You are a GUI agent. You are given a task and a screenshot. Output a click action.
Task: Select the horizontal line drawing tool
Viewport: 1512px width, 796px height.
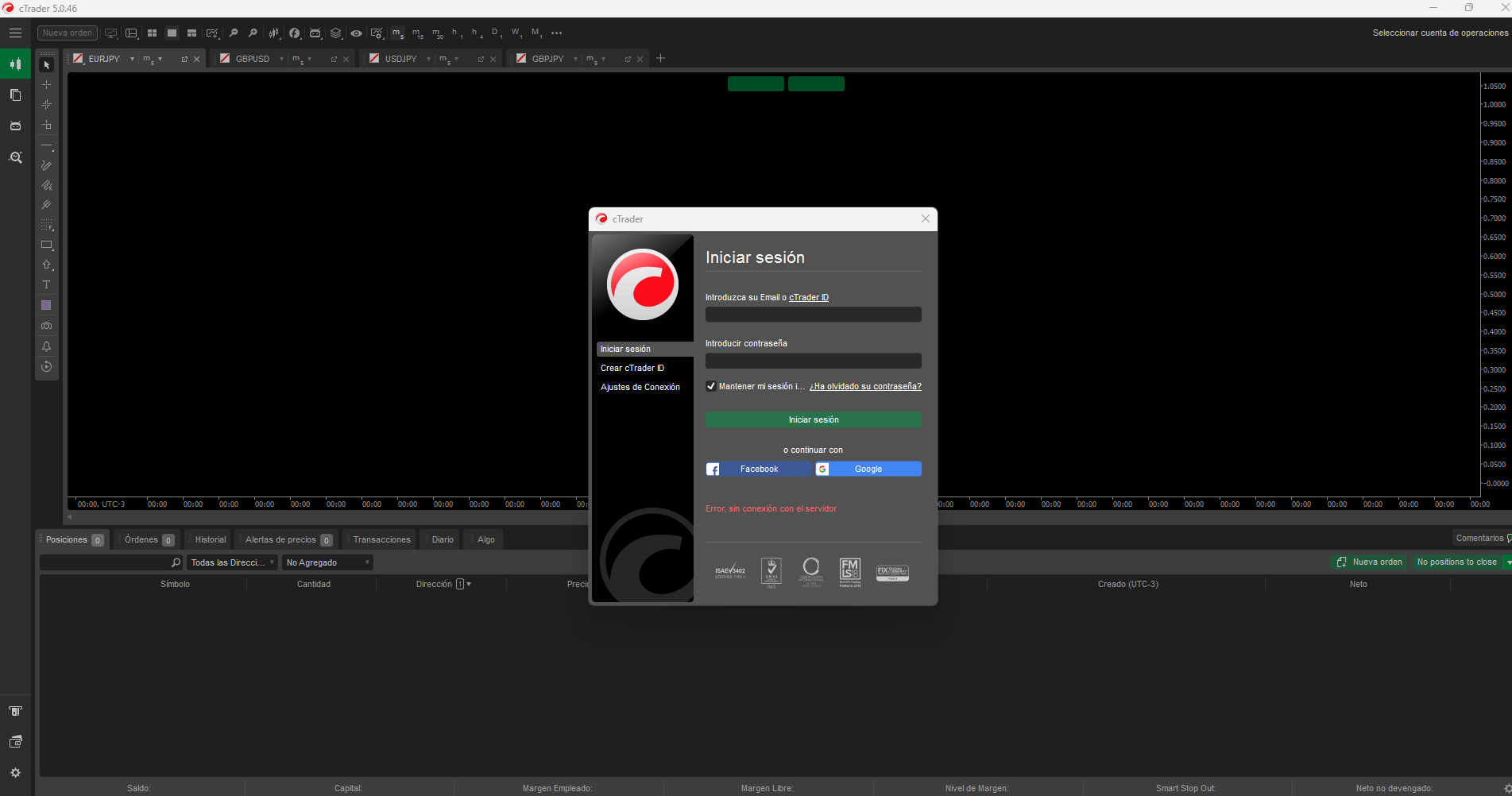point(47,146)
